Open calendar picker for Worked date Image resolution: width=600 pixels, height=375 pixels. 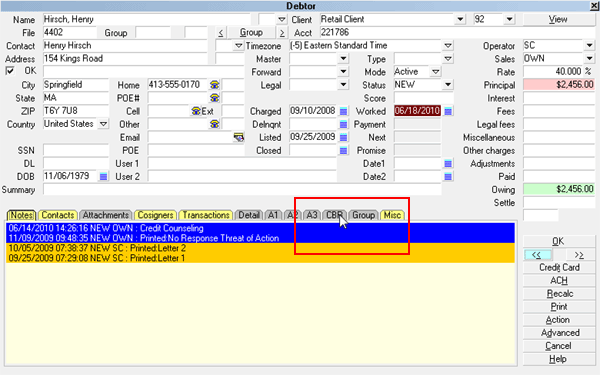(x=448, y=111)
